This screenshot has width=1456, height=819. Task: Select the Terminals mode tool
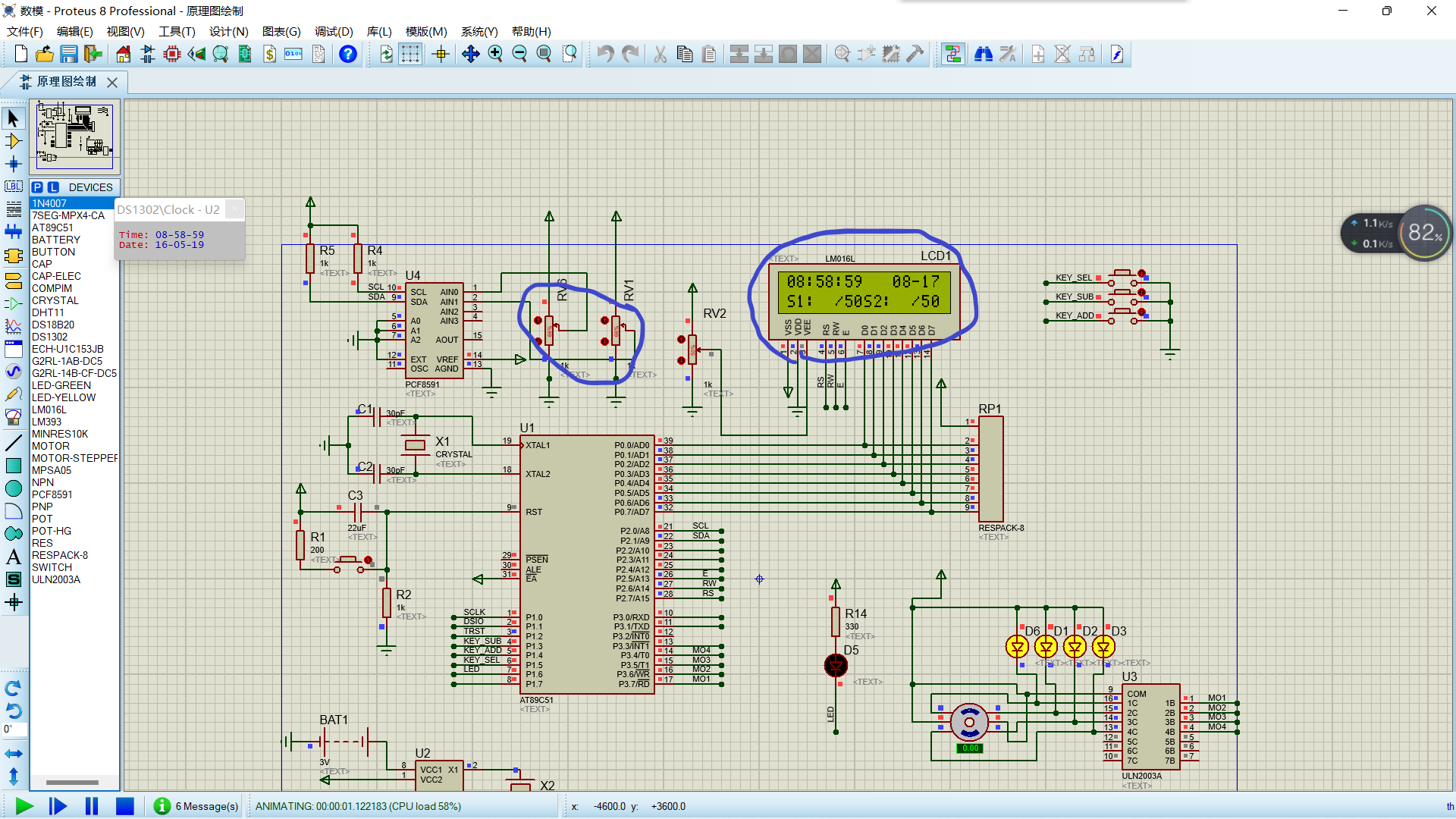[14, 281]
